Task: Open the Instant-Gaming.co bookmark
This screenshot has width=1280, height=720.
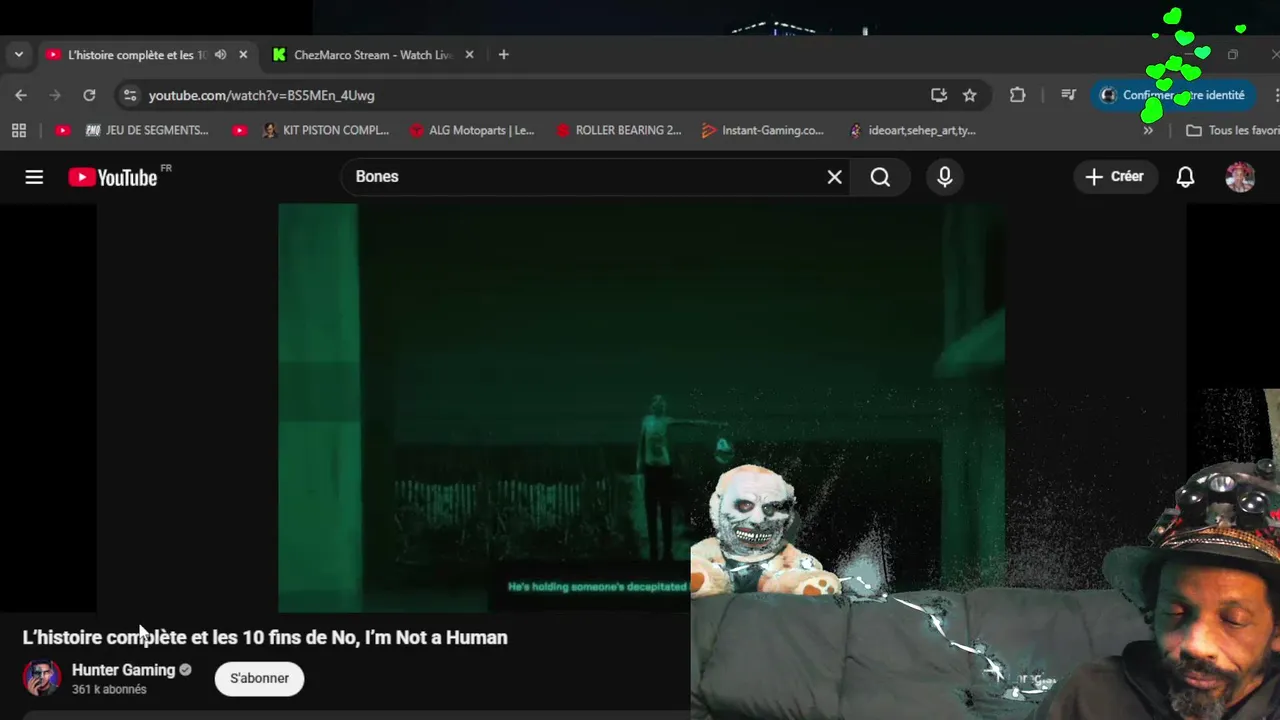Action: [x=763, y=130]
